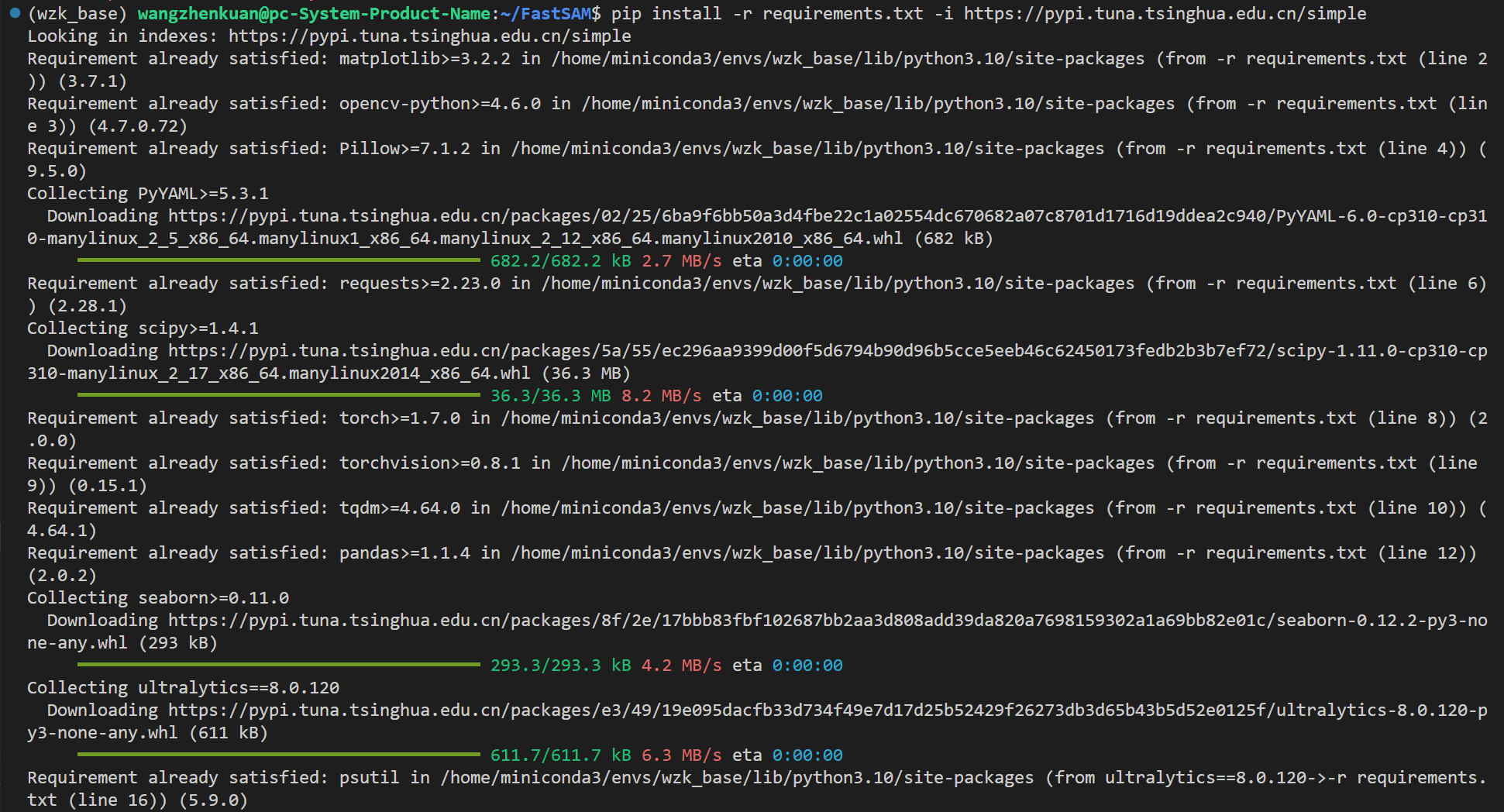The image size is (1504, 812).
Task: Click the pandas>=1.1.4 requirement text
Action: [x=404, y=553]
